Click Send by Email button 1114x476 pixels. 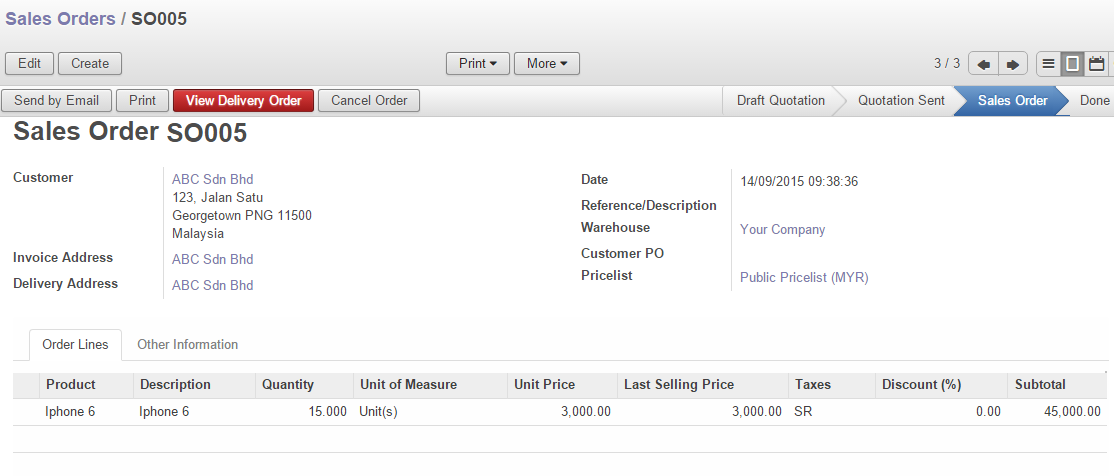click(57, 101)
